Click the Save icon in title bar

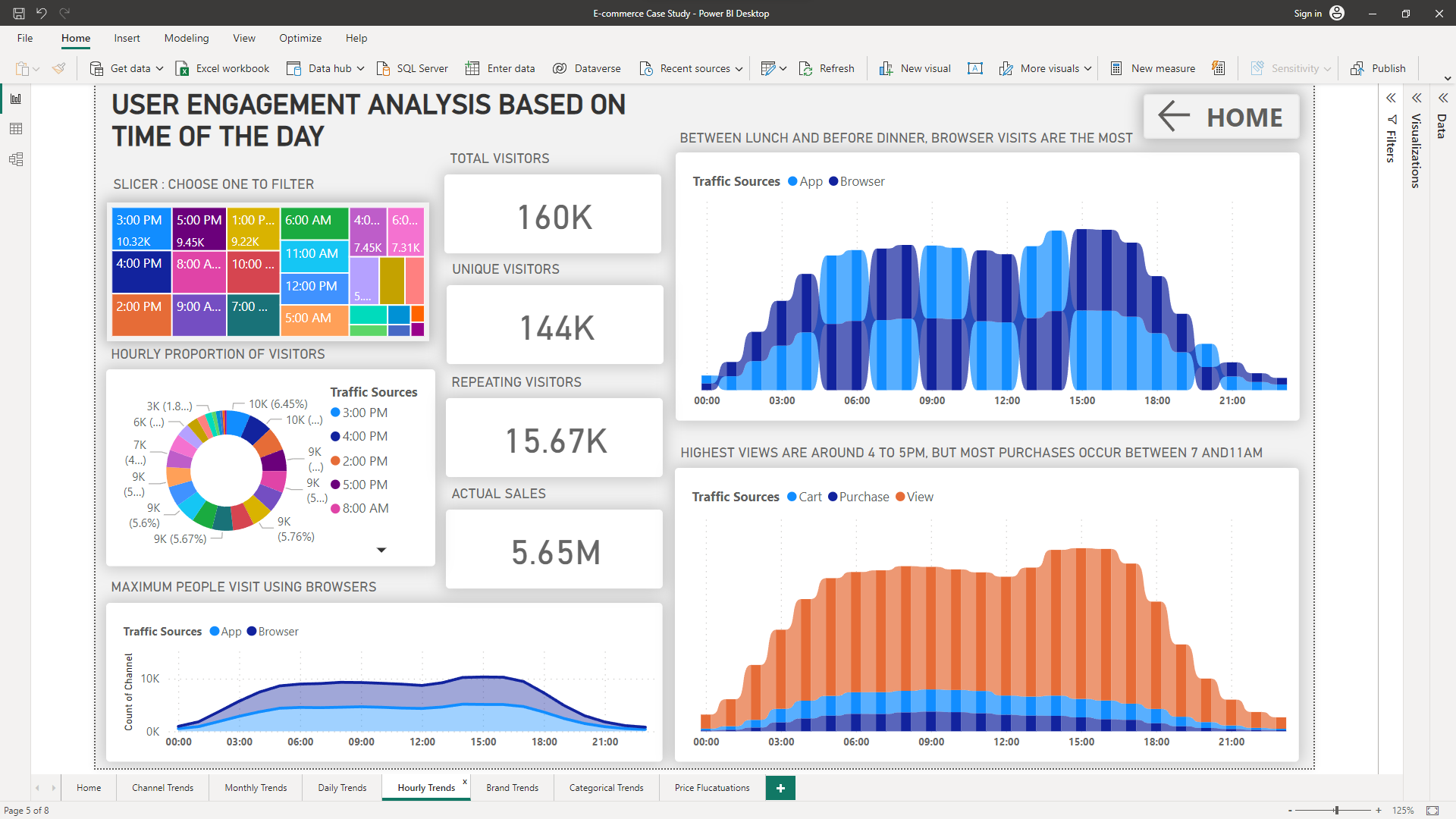[19, 13]
